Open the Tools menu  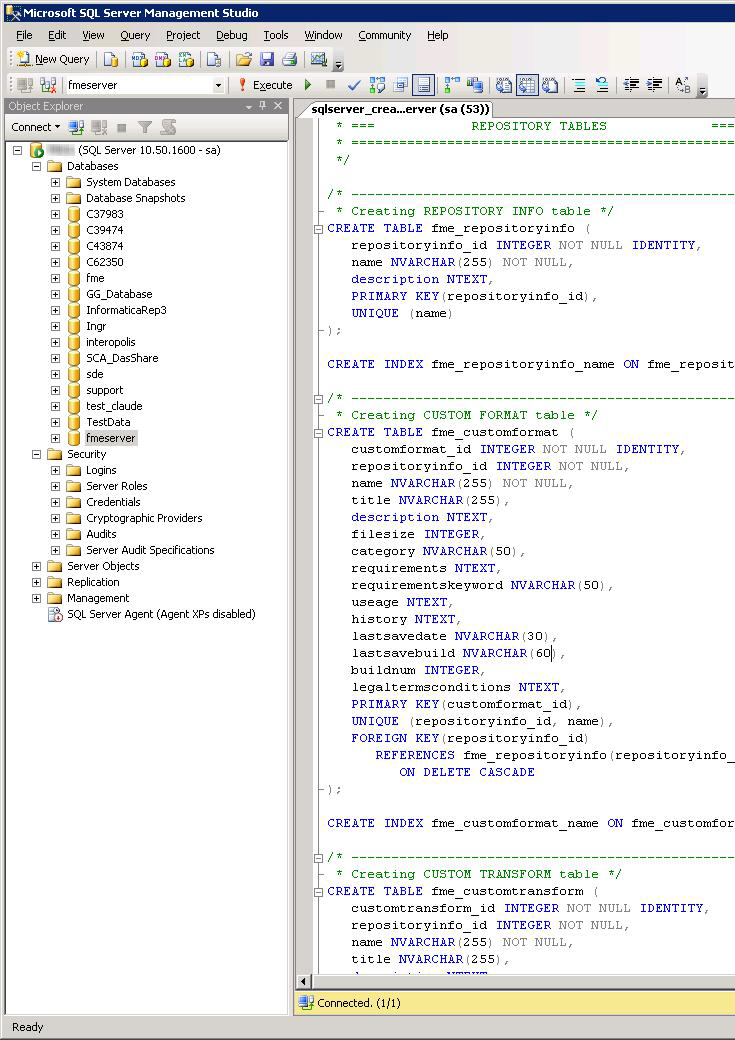click(275, 35)
